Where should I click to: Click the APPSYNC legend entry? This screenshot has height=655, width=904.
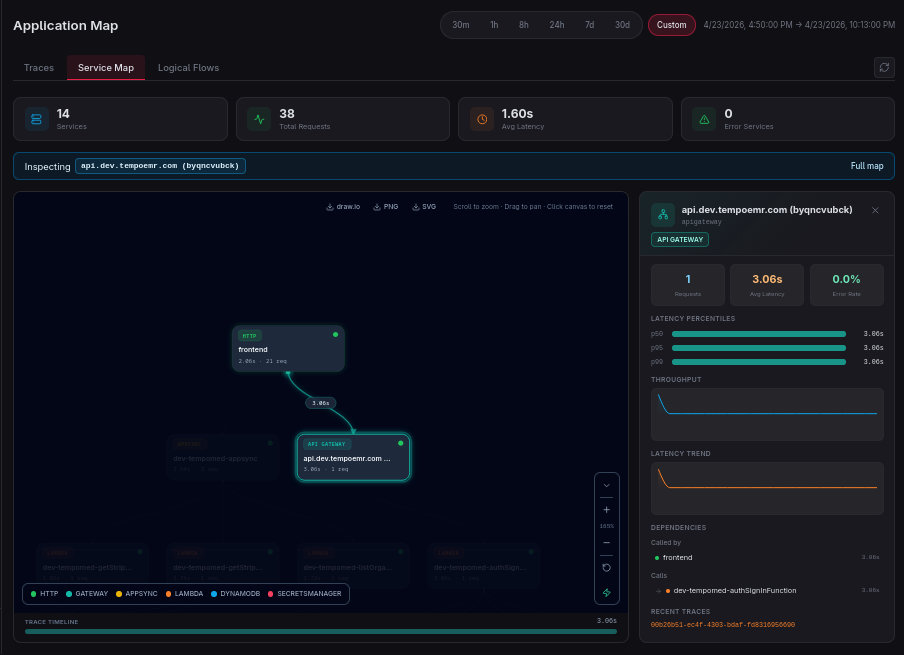[137, 594]
